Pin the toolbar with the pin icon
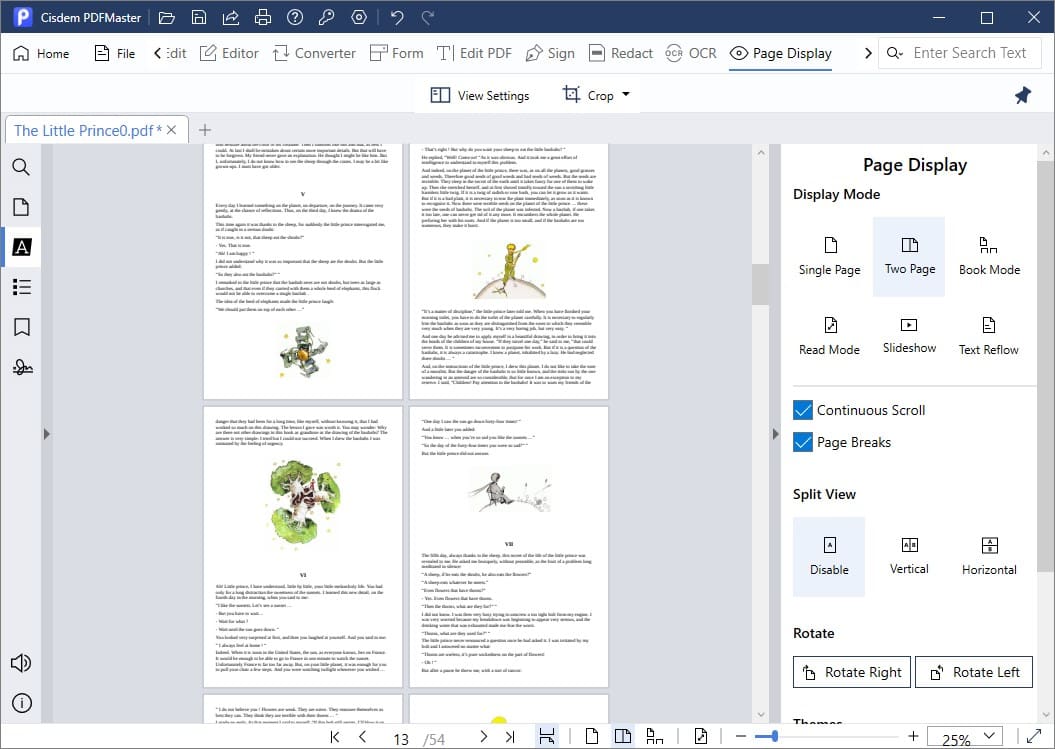The image size is (1055, 749). click(1023, 96)
